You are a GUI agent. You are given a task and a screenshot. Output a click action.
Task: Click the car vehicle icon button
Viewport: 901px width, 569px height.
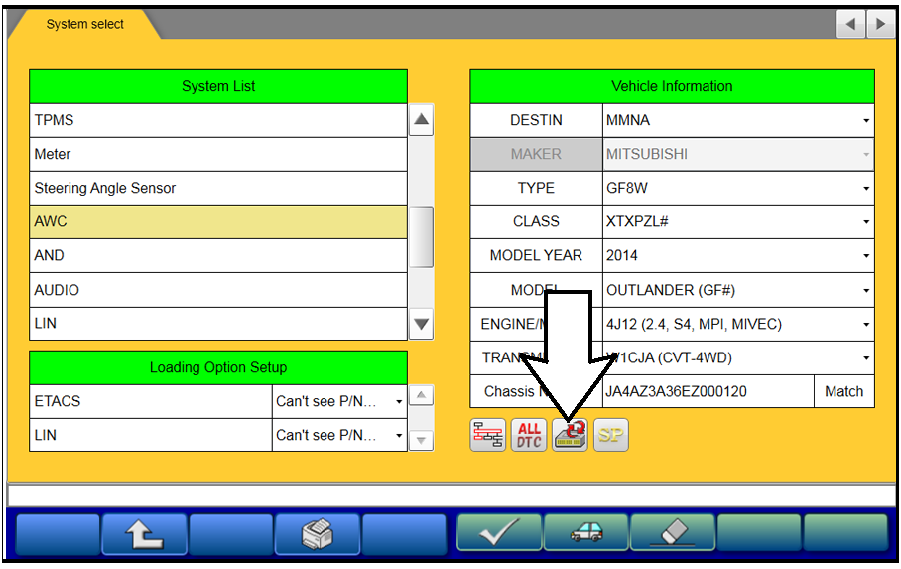586,533
